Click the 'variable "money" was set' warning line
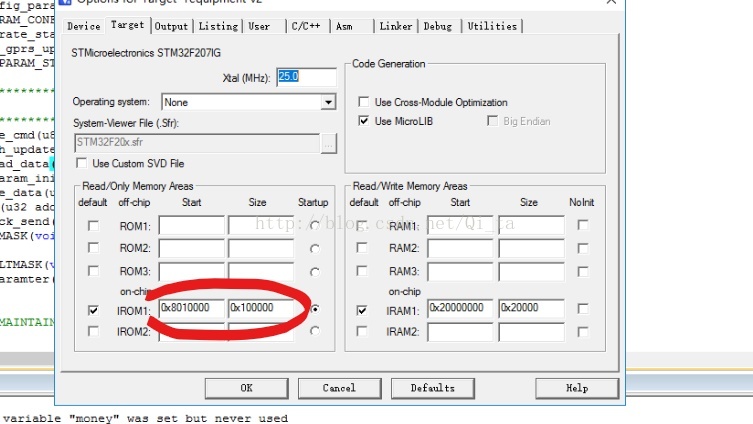This screenshot has height=424, width=753. point(145,418)
